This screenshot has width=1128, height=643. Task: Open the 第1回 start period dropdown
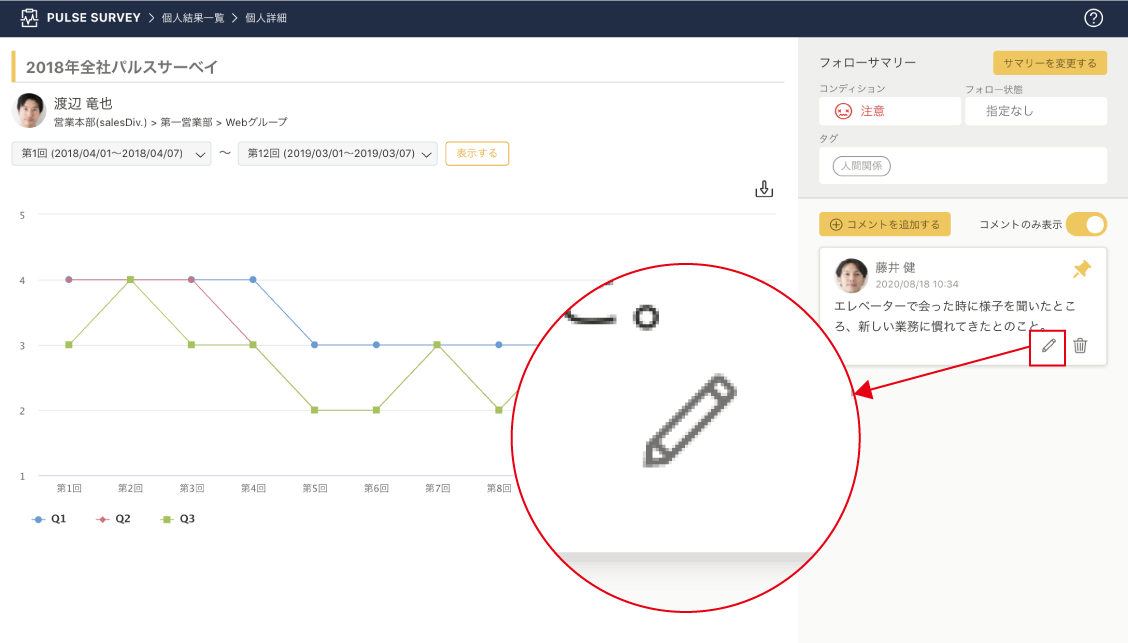[x=111, y=154]
